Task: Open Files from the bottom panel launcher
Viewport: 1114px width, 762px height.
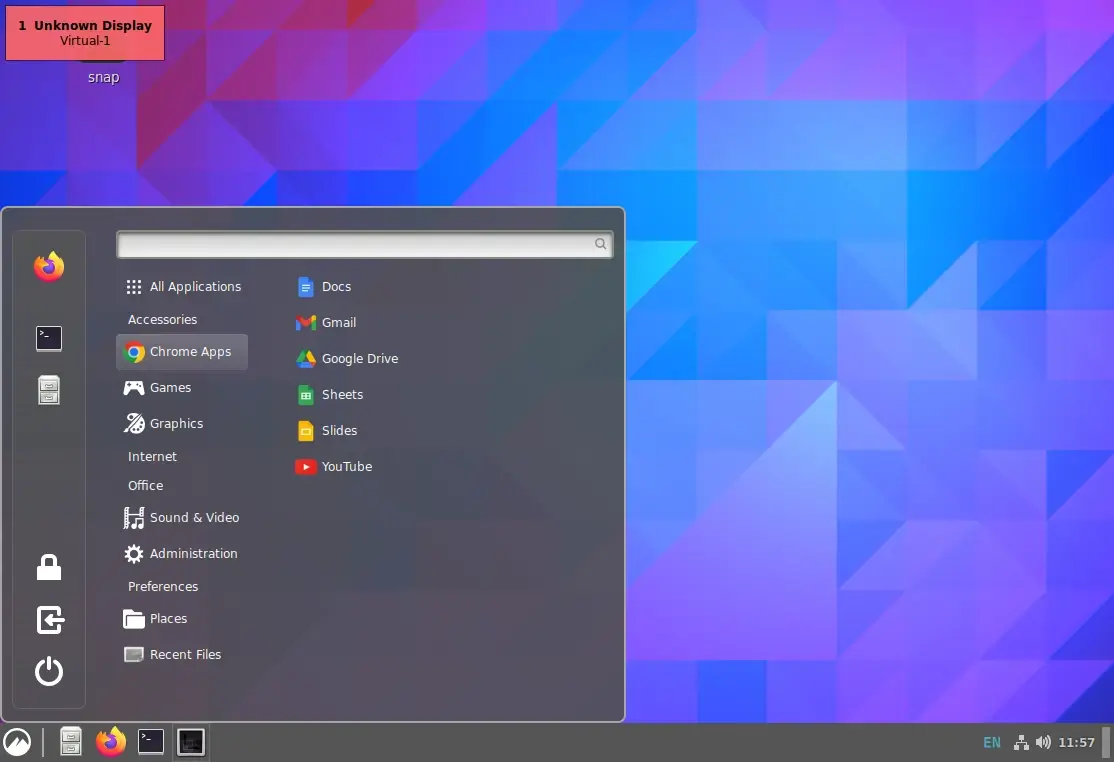Action: (x=70, y=742)
